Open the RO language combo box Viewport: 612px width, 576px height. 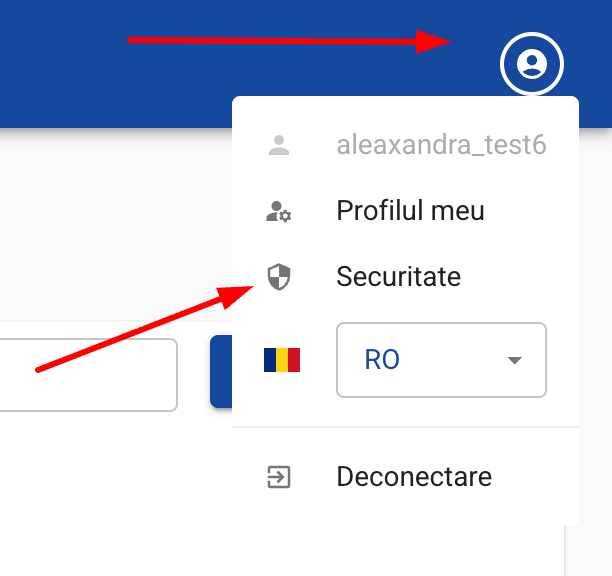point(441,360)
